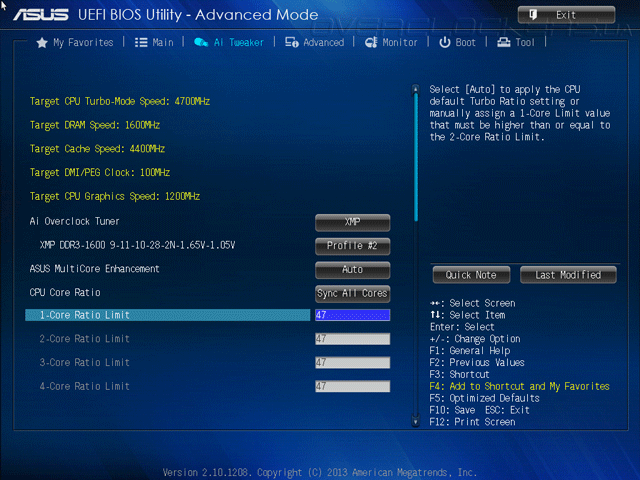Click Target CPU Turbo-Mode Speed text
Viewport: 640px width, 480px height.
[120, 101]
